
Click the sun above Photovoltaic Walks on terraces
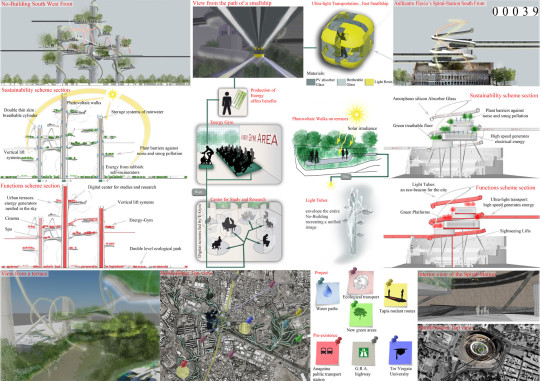click(x=356, y=114)
